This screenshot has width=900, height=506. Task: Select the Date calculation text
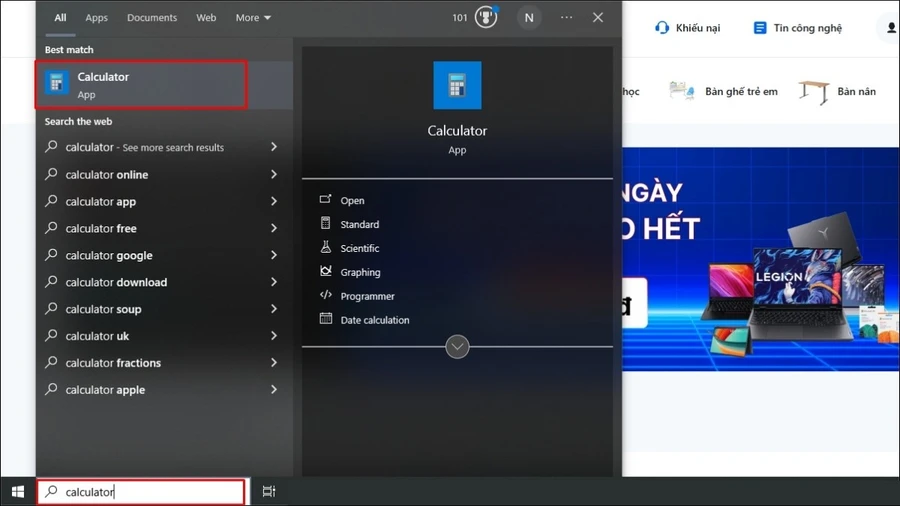(375, 320)
